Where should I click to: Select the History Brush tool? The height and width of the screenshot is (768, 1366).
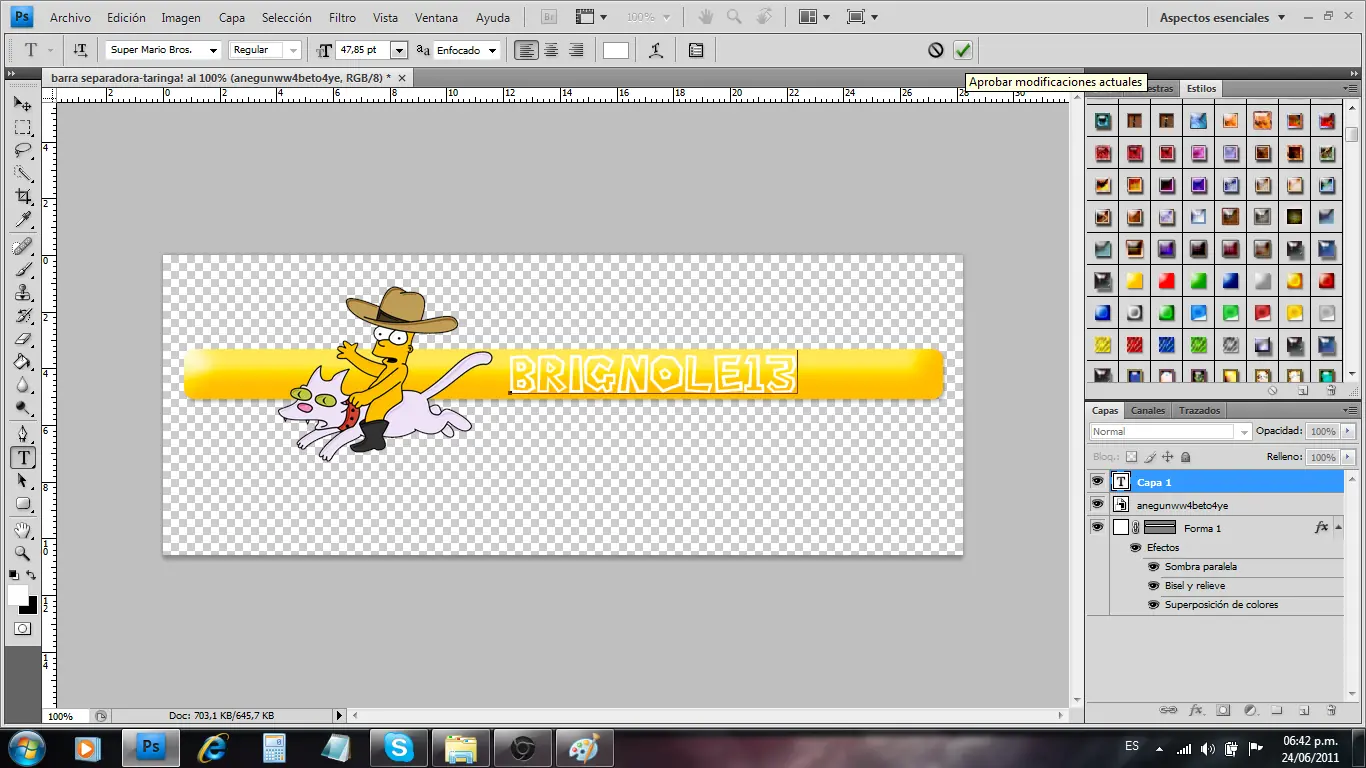[x=22, y=316]
